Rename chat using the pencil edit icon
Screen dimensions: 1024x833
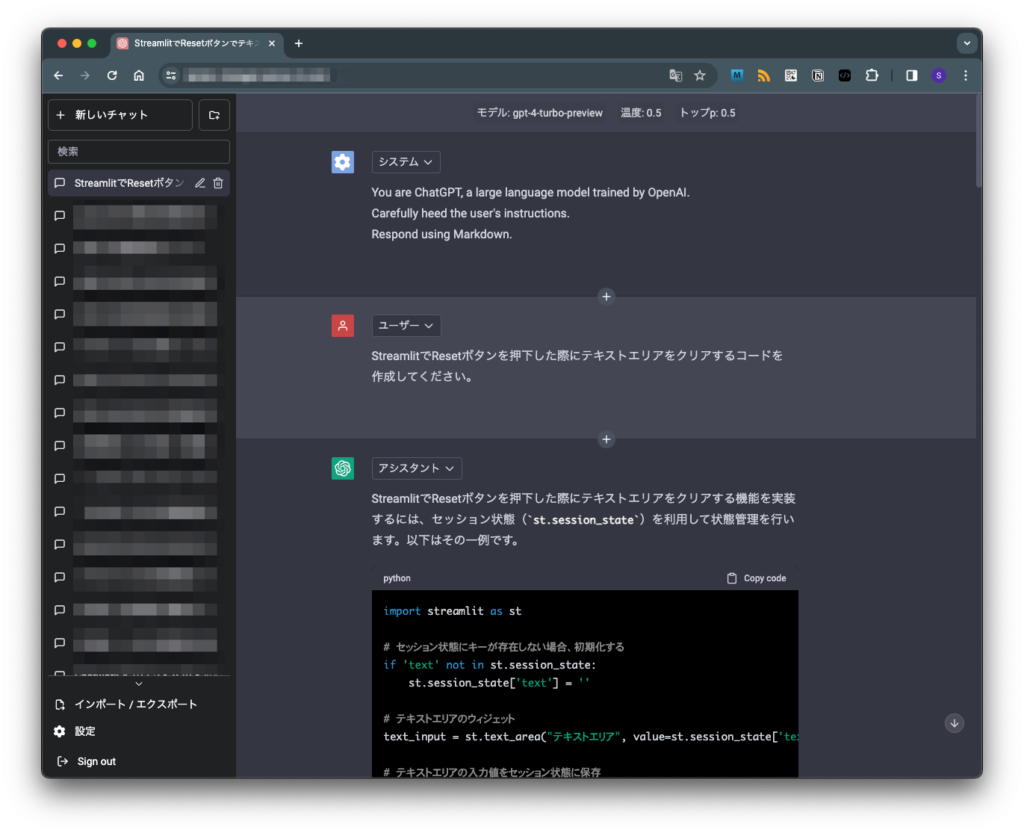[x=200, y=183]
